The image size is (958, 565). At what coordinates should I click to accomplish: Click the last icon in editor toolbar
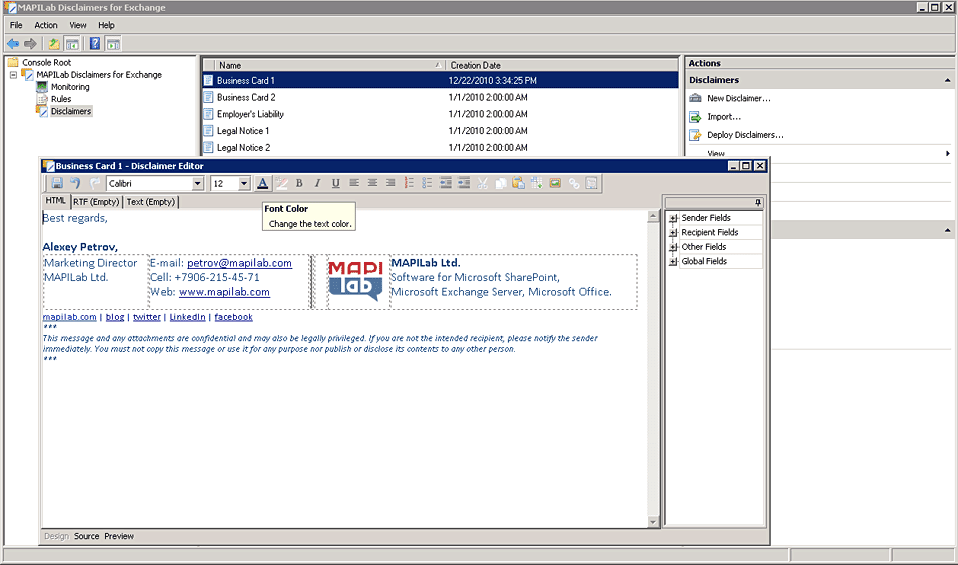point(591,183)
